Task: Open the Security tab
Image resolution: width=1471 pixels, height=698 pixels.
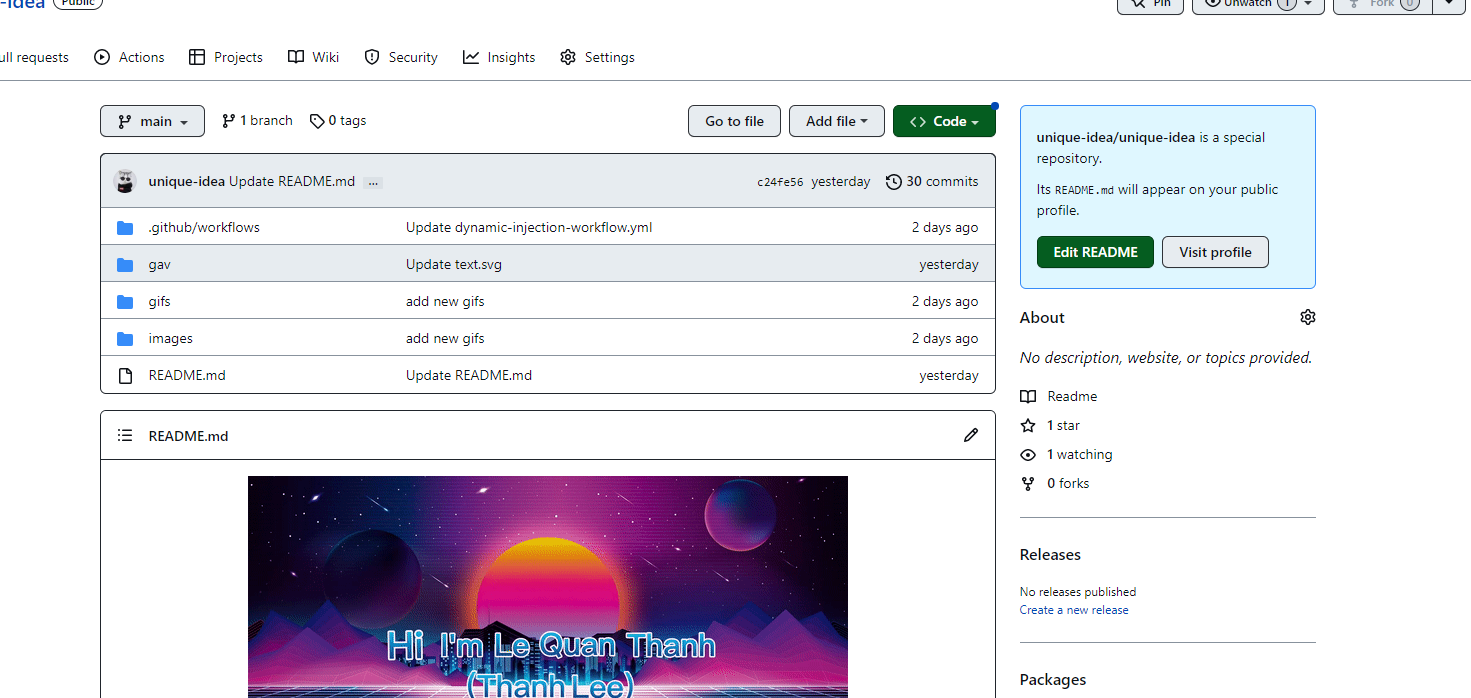Action: click(400, 57)
